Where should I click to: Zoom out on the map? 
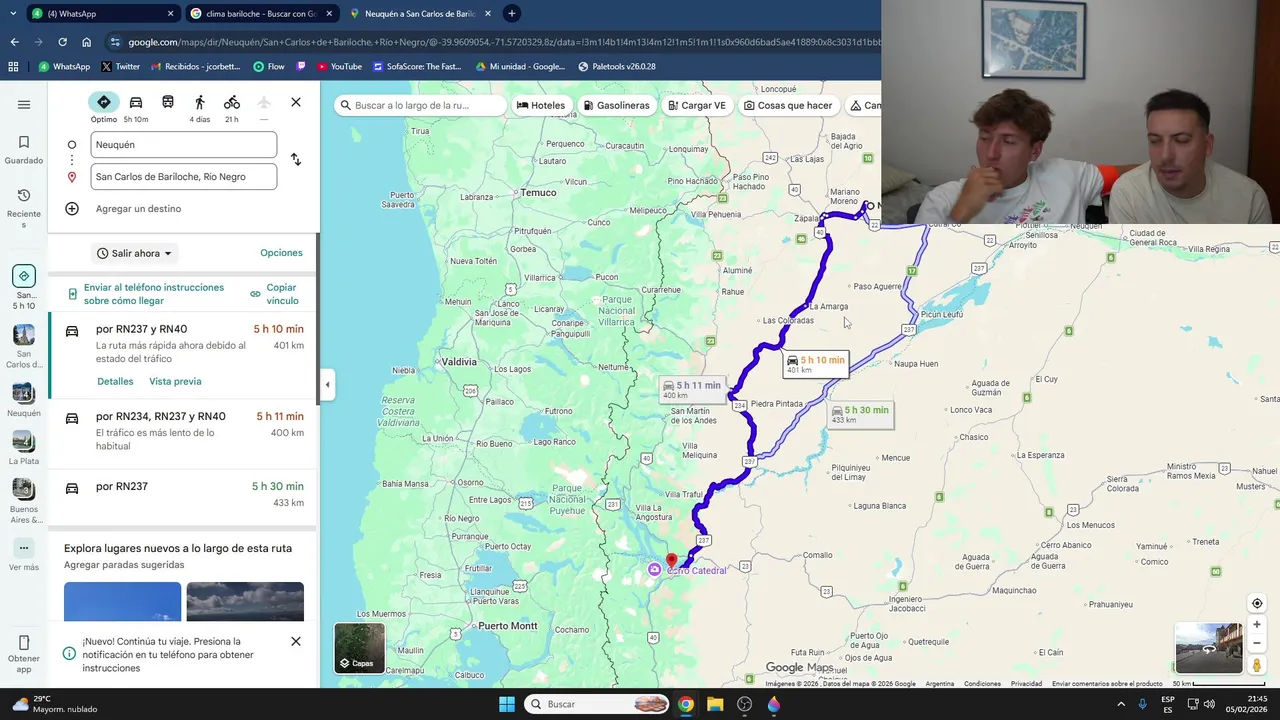(x=1257, y=643)
